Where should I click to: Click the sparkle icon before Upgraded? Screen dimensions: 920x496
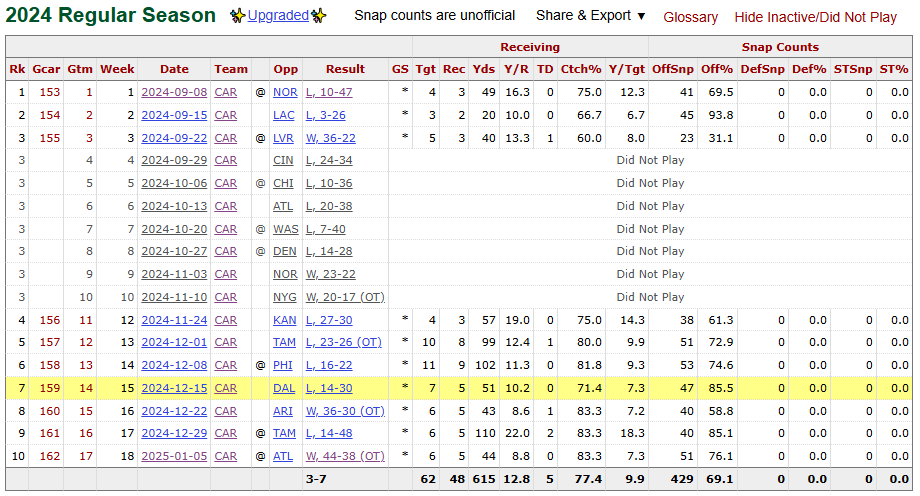tap(237, 16)
